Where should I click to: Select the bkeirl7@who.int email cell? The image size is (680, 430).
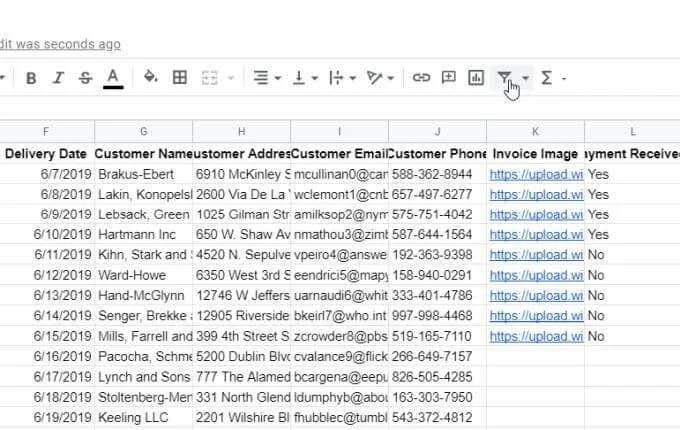(340, 316)
